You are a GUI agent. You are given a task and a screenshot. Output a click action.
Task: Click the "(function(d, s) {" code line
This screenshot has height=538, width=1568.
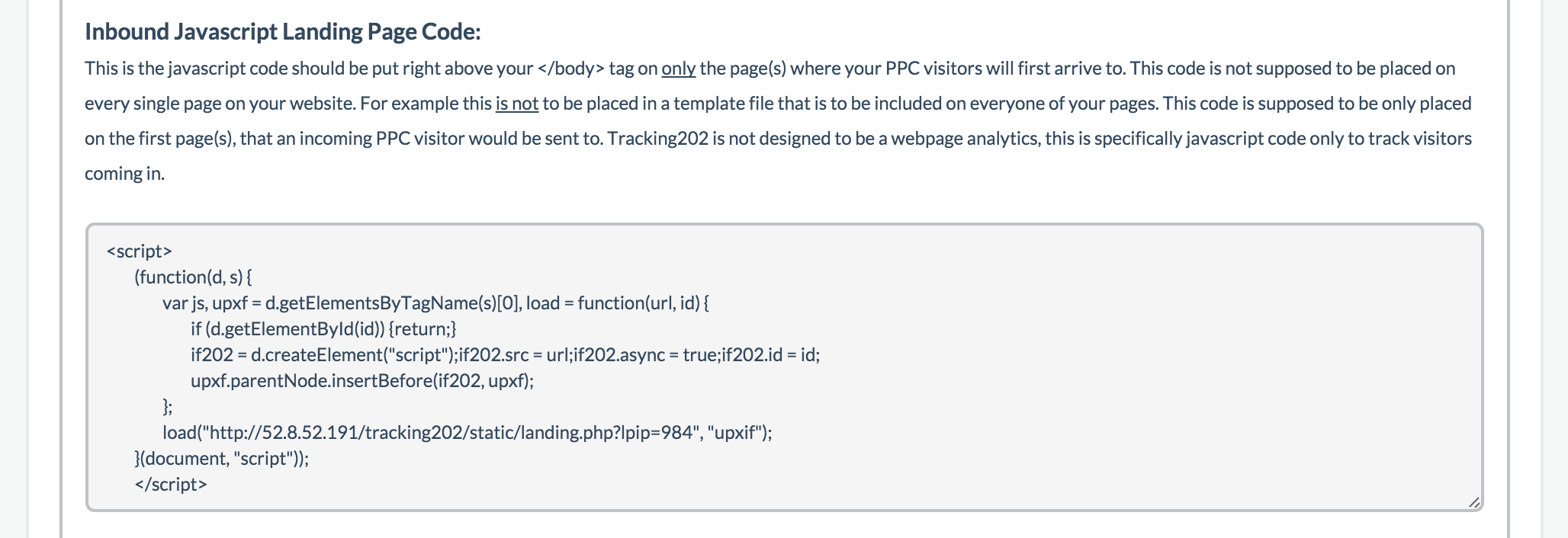(193, 277)
